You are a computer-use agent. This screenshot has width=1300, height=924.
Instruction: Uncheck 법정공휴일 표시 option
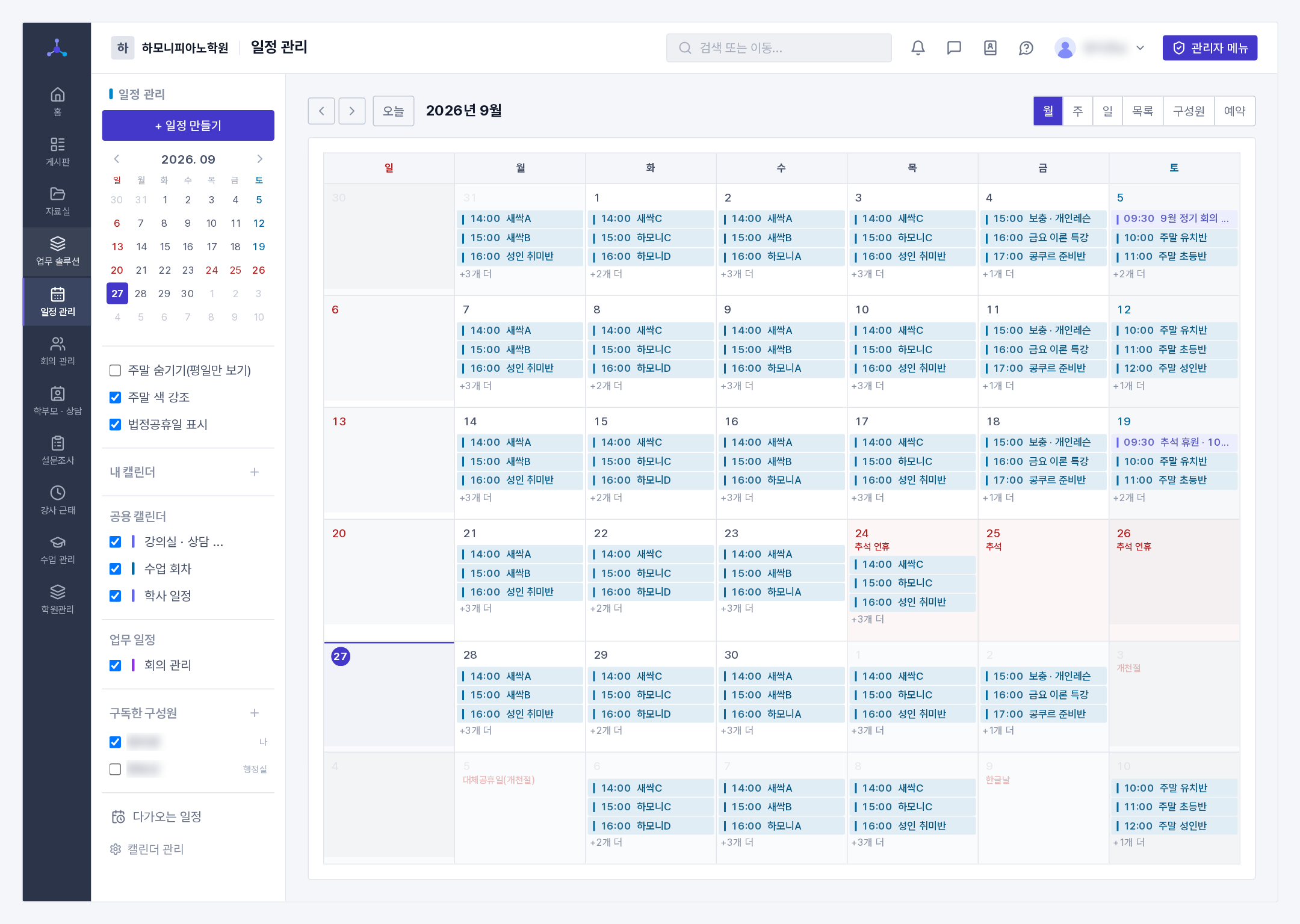click(x=116, y=425)
